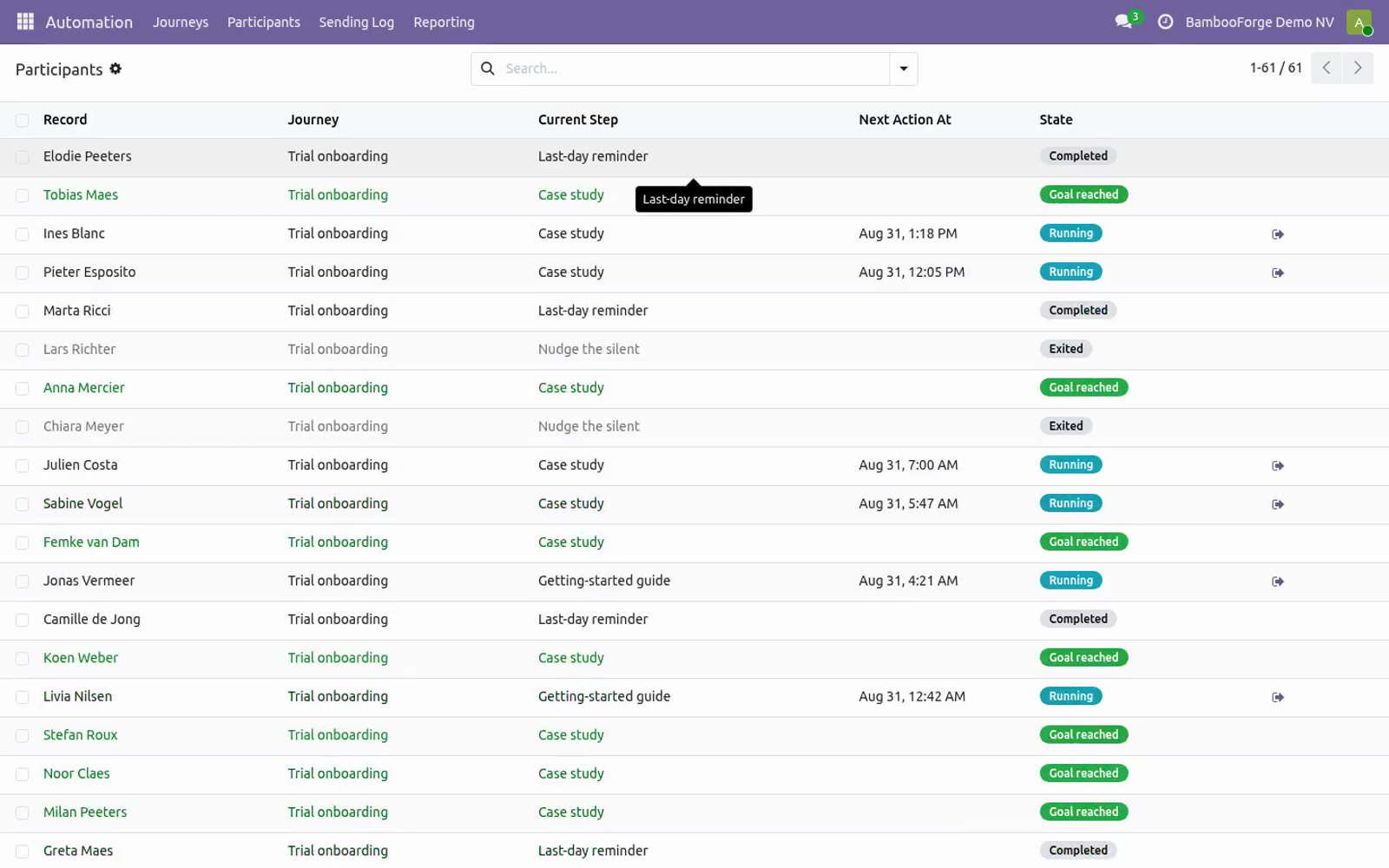Toggle the select-all checkbox in header
Viewport: 1389px width, 868px height.
click(x=23, y=121)
